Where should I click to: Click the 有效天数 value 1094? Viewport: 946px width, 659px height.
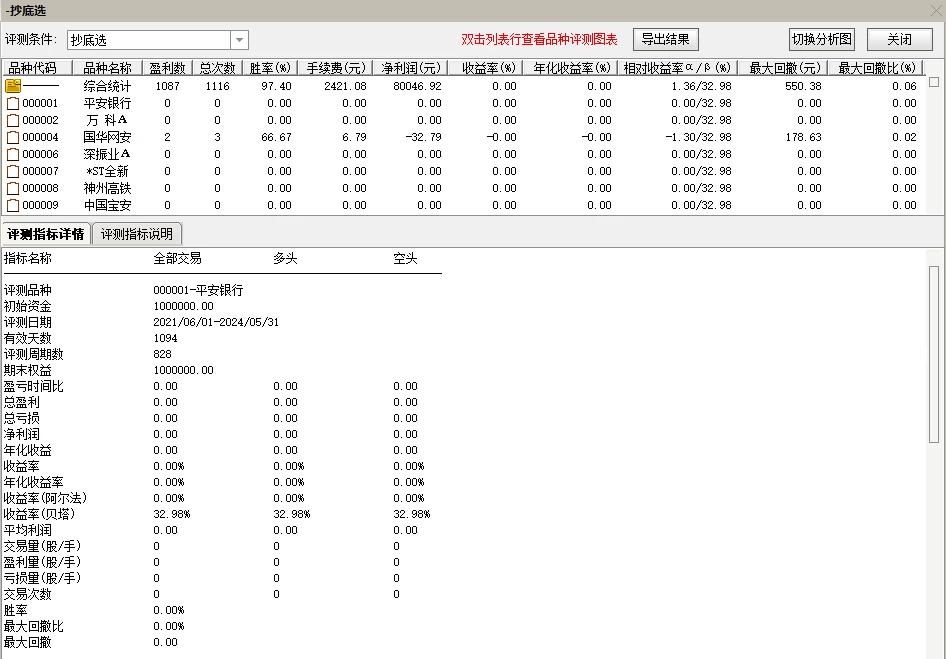165,339
